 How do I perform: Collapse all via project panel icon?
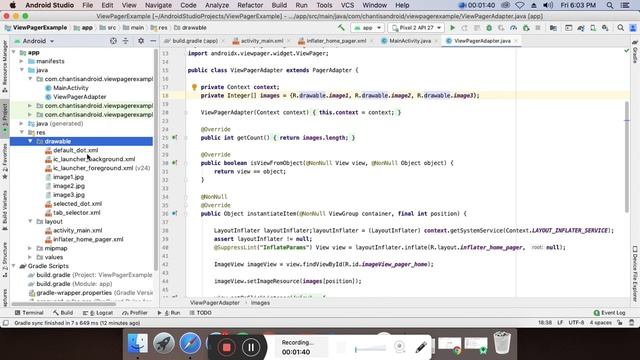tap(126, 41)
